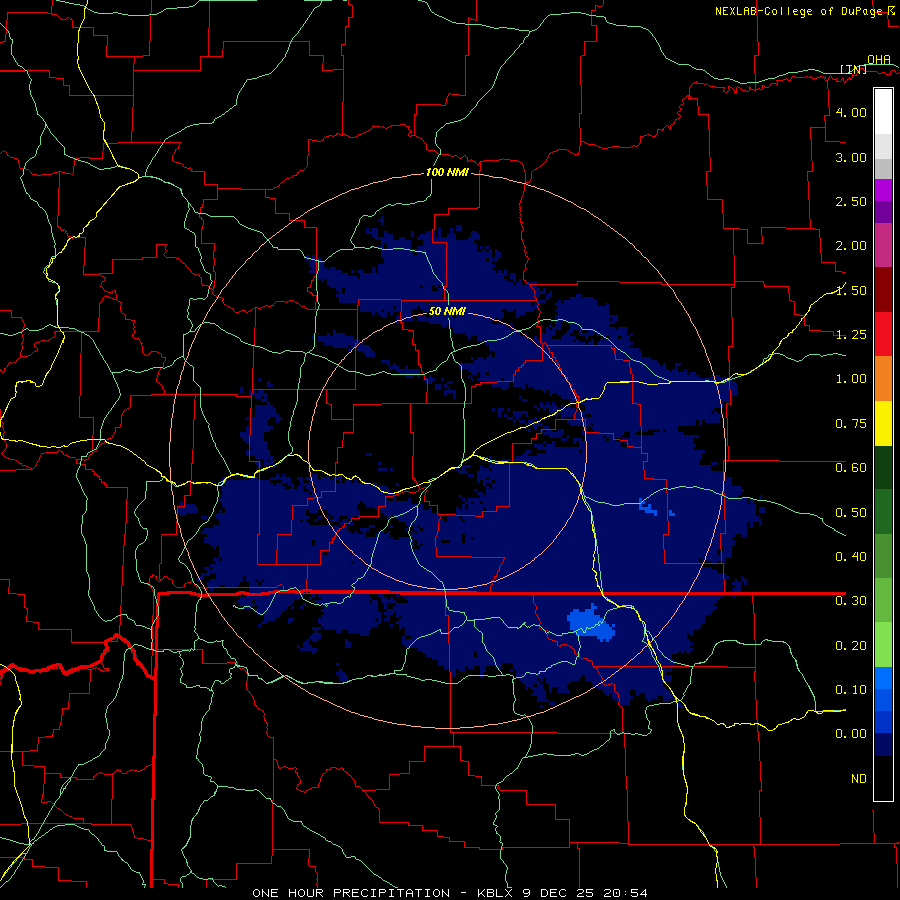The image size is (900, 900).
Task: Pick the white color band in legend
Action: [883, 112]
